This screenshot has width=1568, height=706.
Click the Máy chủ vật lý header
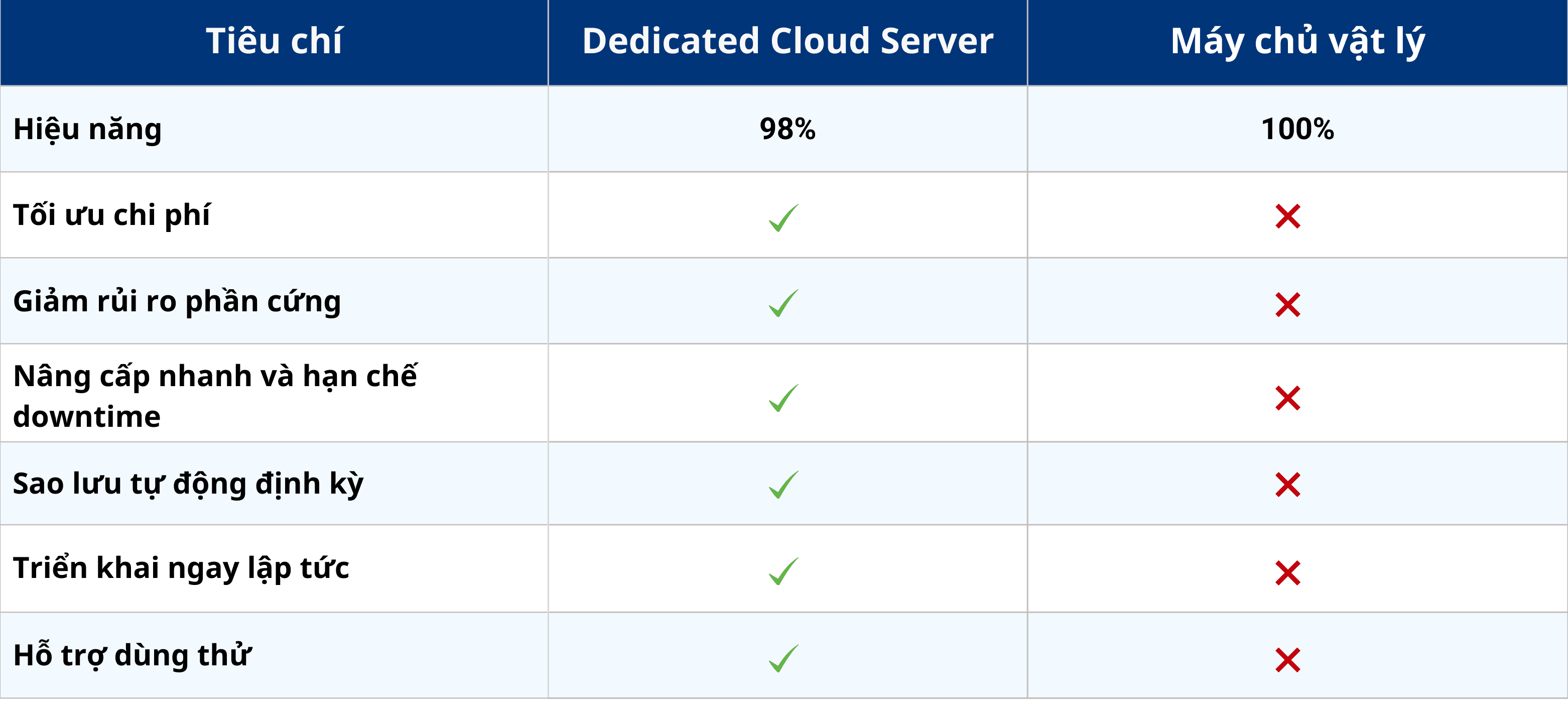coord(1297,41)
